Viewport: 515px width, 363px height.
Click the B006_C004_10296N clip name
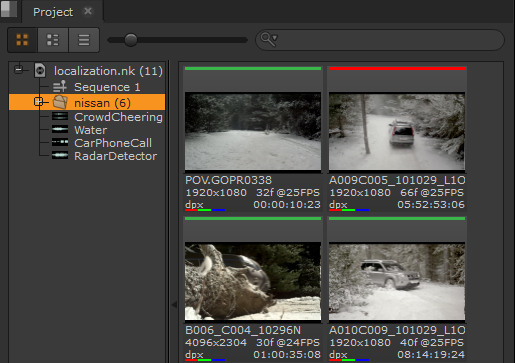click(x=243, y=330)
